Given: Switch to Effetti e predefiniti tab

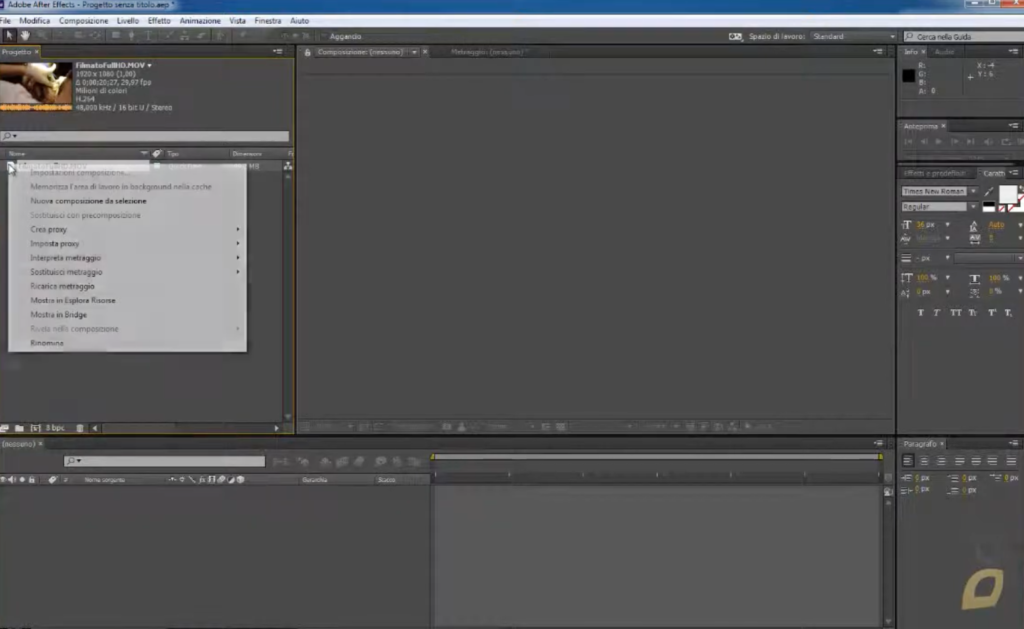Looking at the screenshot, I should pos(935,174).
